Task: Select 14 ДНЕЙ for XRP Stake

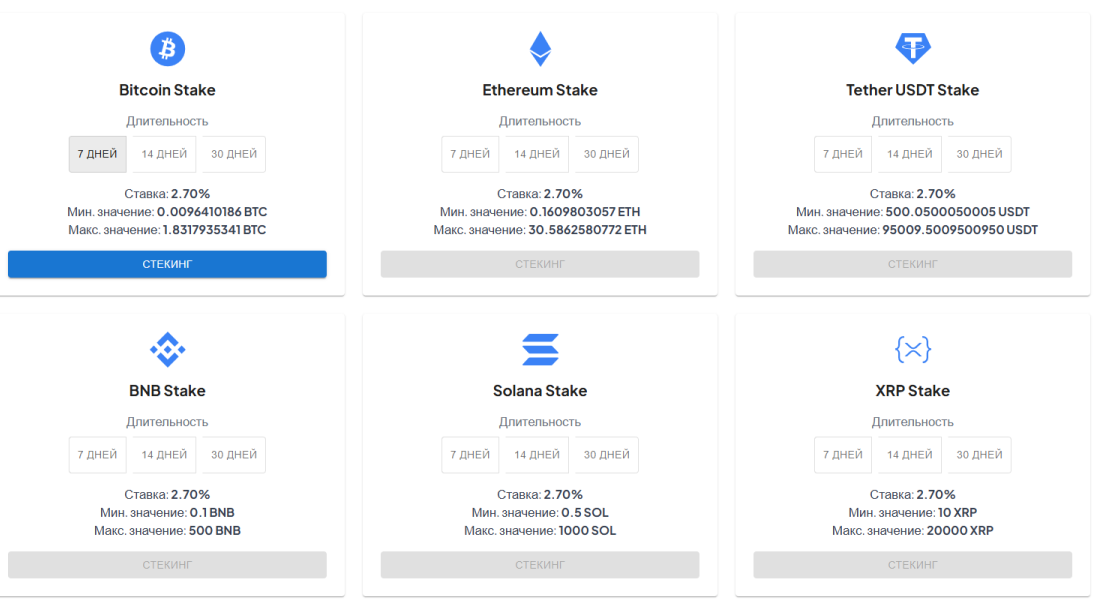Action: 909,455
